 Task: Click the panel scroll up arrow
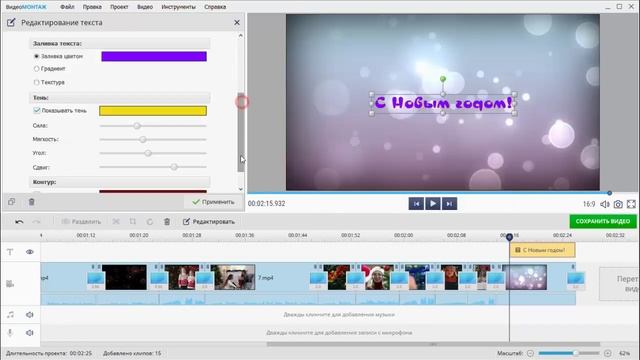pos(240,36)
